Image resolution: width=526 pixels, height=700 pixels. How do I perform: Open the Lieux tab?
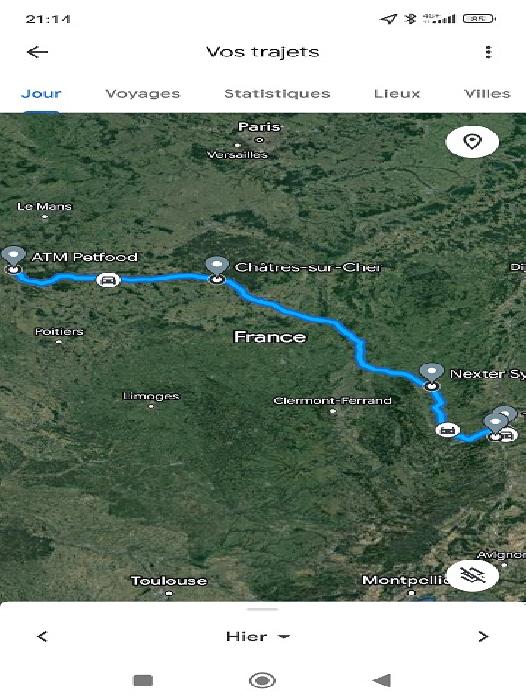click(x=397, y=94)
